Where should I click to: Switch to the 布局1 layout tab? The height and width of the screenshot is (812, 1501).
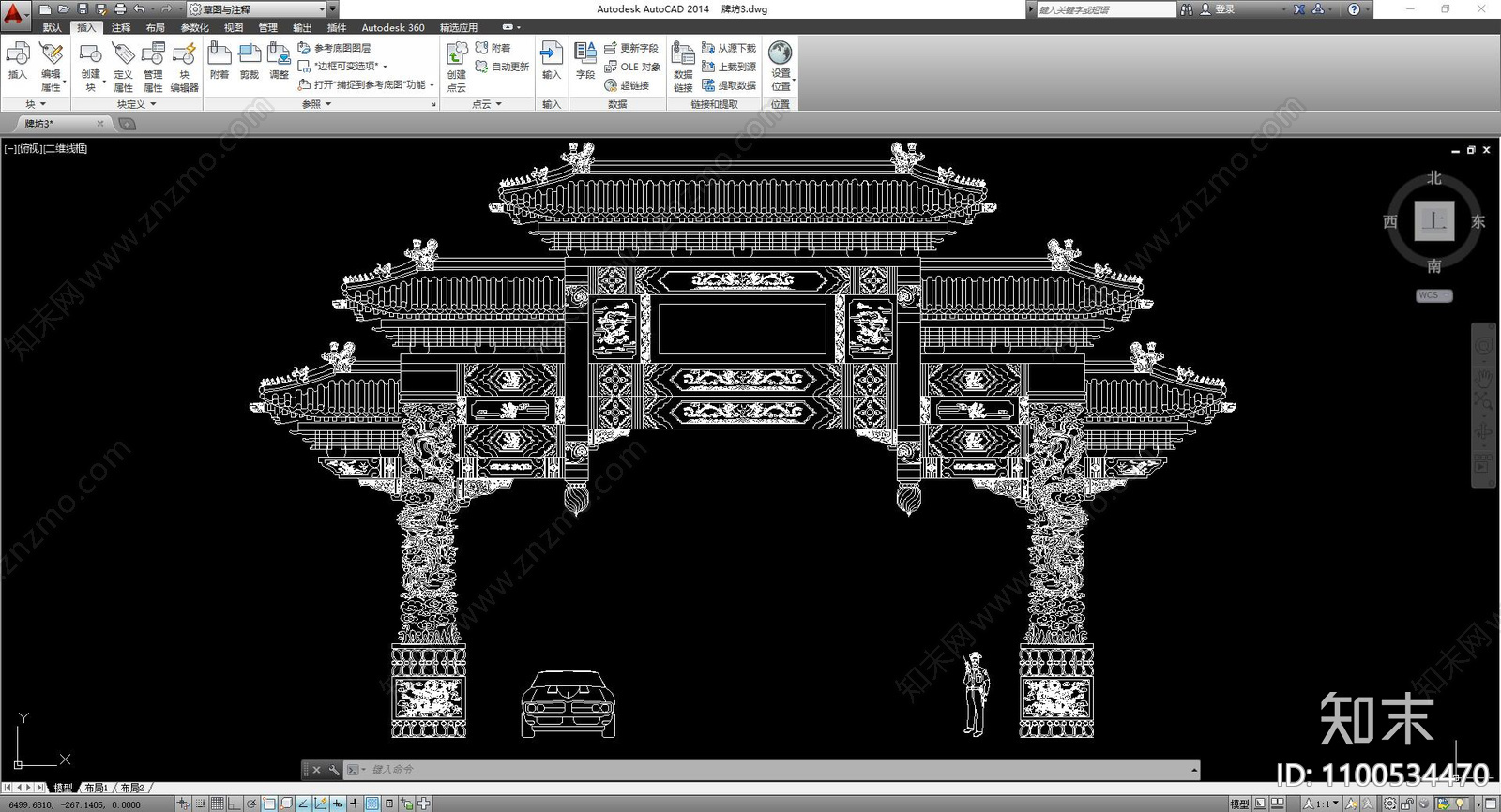tap(96, 788)
